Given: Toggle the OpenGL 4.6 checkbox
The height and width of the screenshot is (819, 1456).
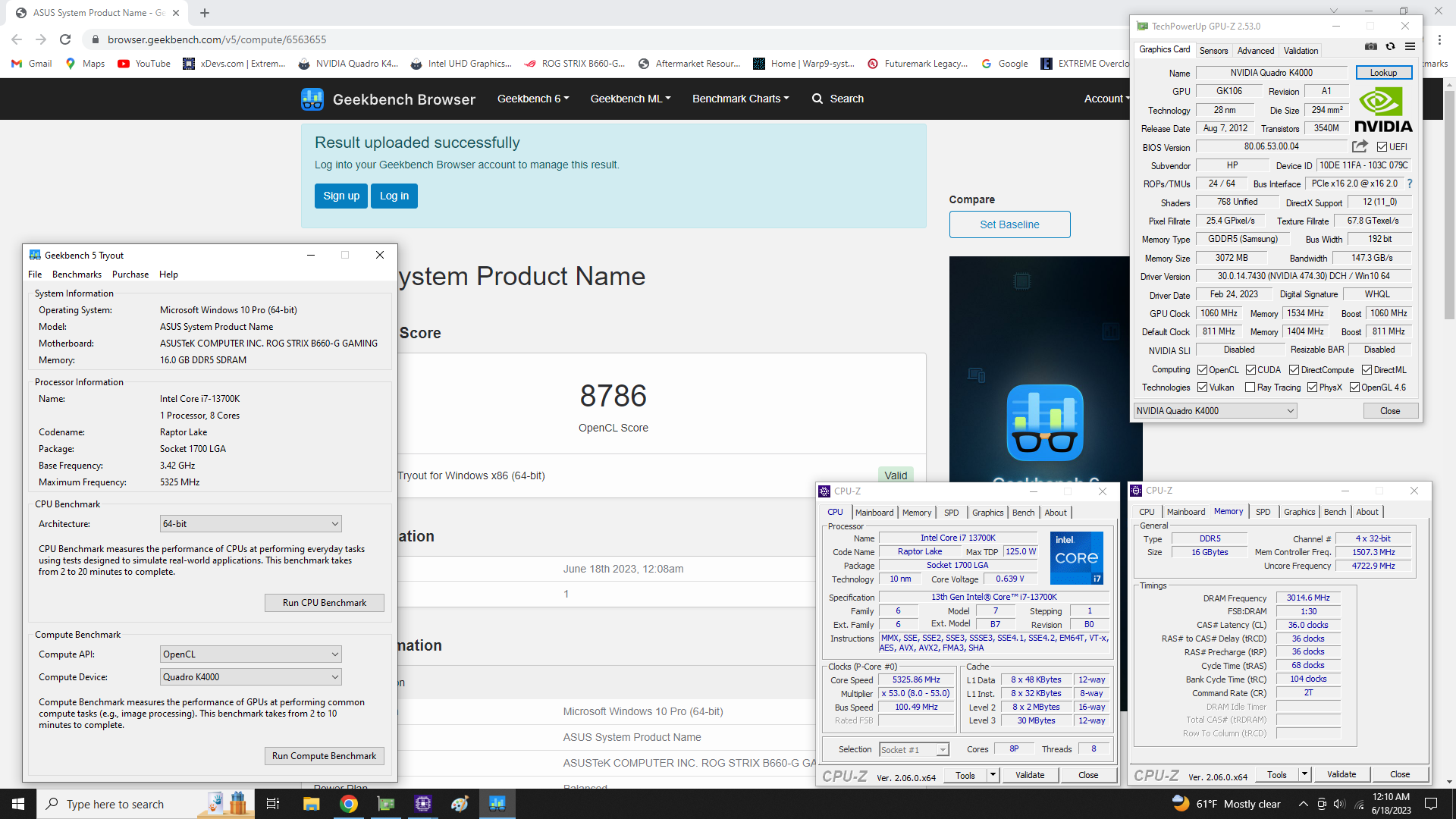Looking at the screenshot, I should (1354, 388).
